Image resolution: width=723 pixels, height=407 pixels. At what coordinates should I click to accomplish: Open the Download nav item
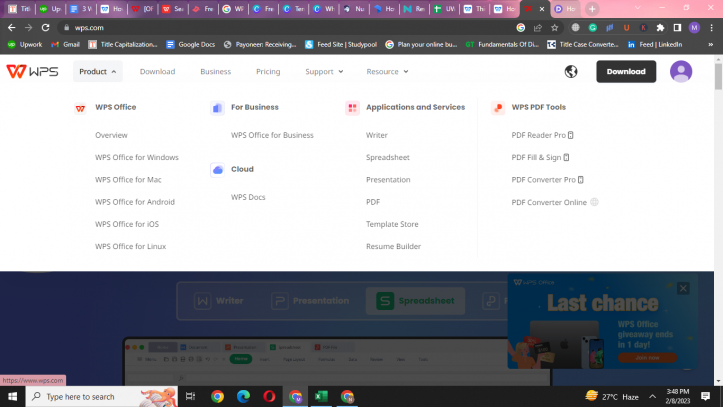(158, 71)
